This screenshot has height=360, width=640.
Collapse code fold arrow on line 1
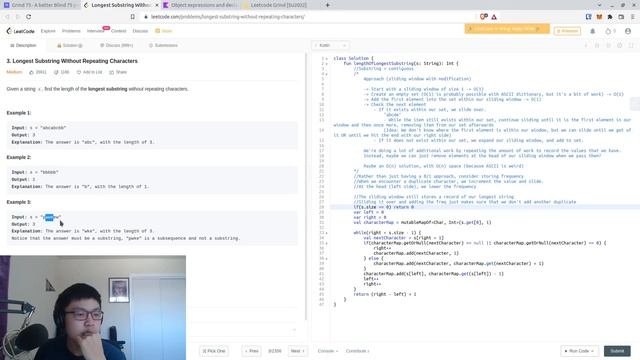click(x=327, y=58)
